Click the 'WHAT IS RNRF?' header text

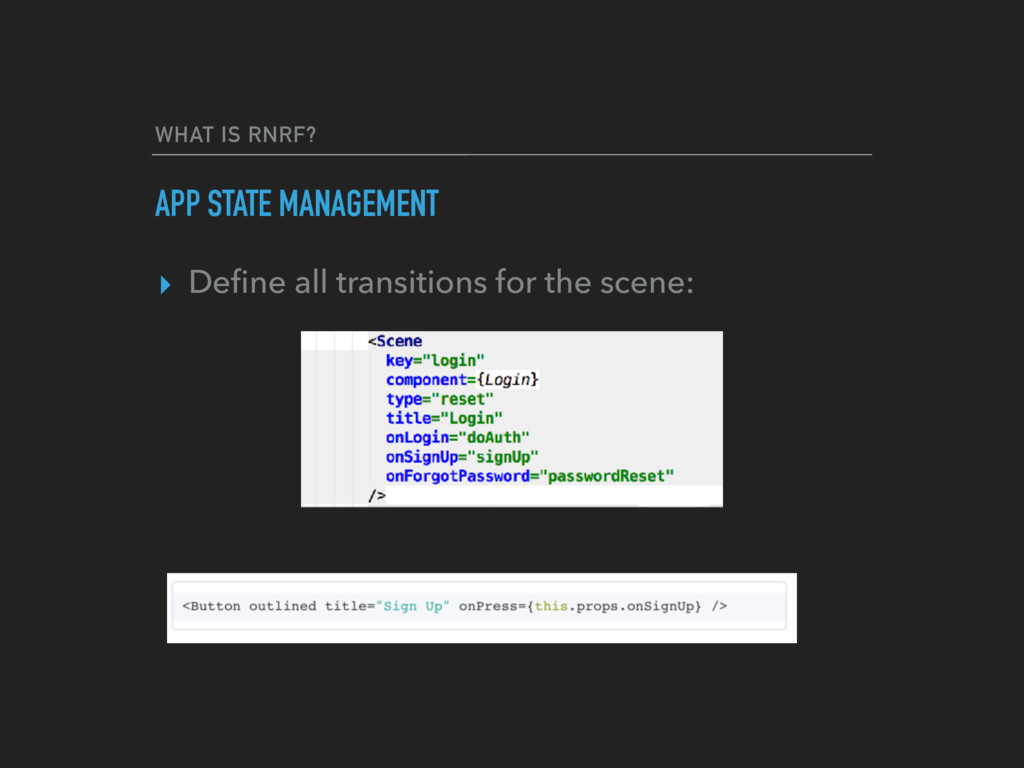pyautogui.click(x=235, y=135)
